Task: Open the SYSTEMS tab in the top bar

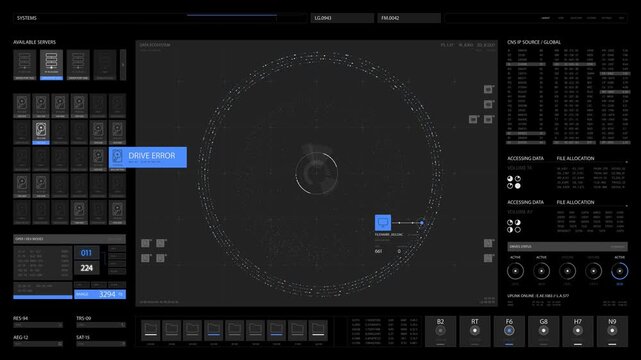Action: (x=27, y=18)
